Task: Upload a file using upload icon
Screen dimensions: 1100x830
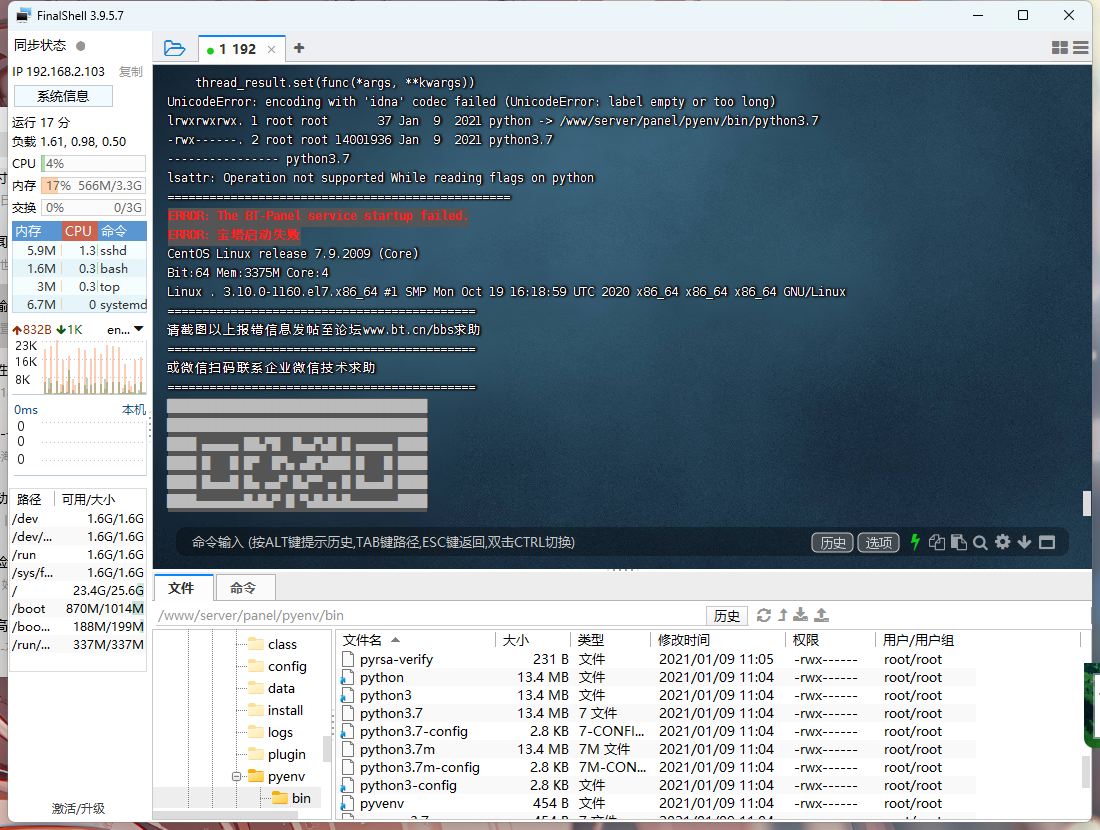Action: click(821, 615)
